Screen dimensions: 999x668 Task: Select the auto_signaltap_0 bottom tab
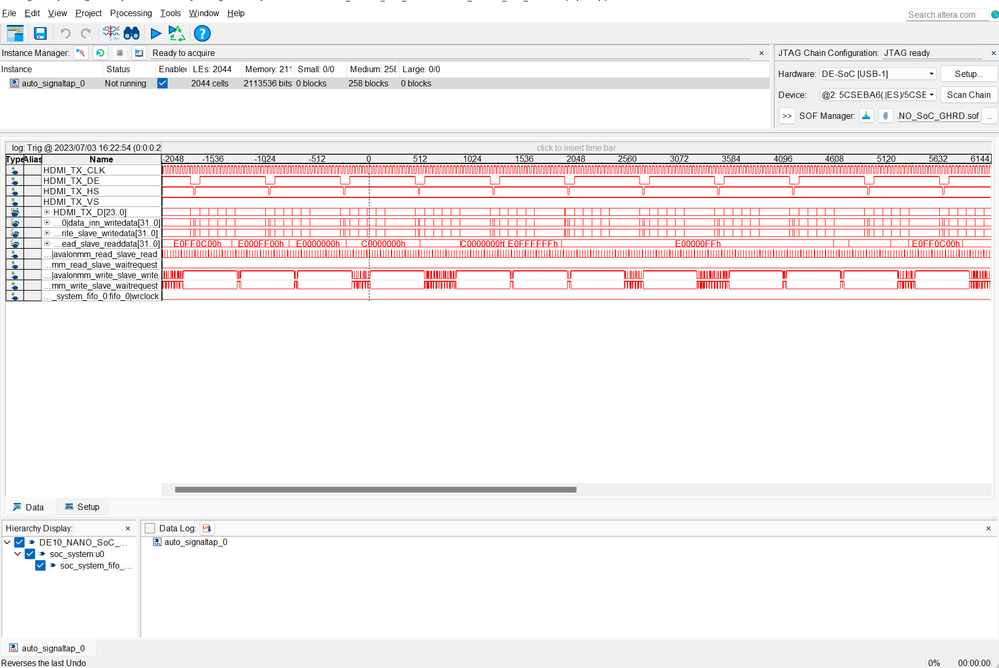tap(47, 648)
